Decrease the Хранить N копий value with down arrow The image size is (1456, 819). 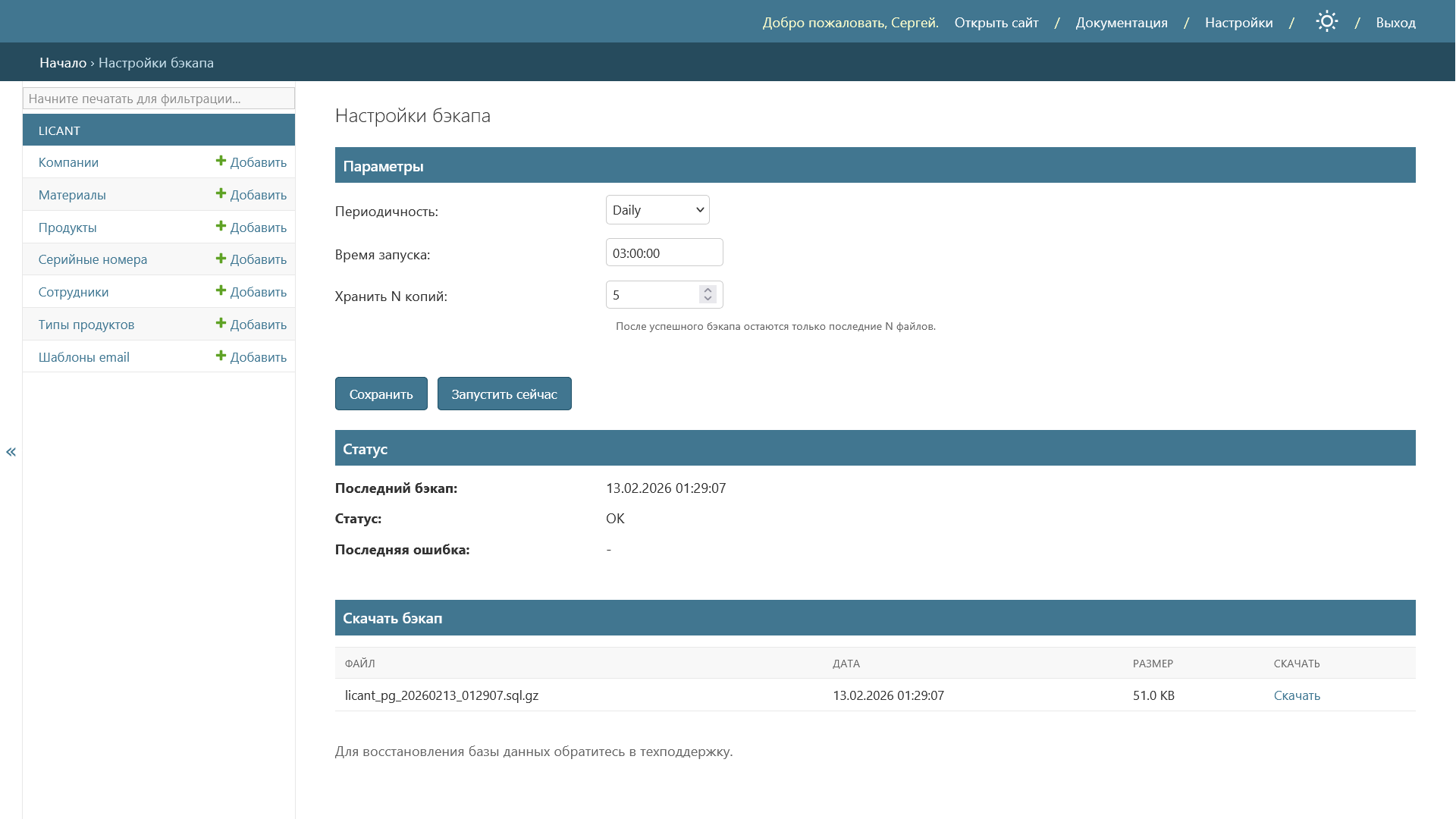(x=708, y=300)
